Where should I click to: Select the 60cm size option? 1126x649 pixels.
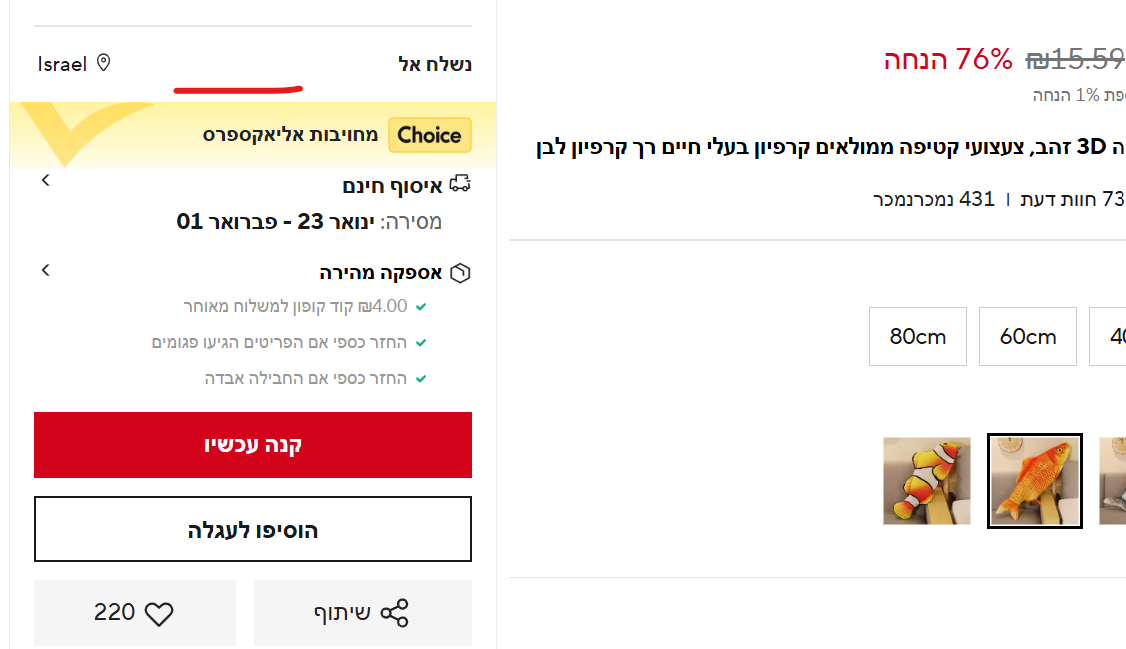coord(1027,336)
